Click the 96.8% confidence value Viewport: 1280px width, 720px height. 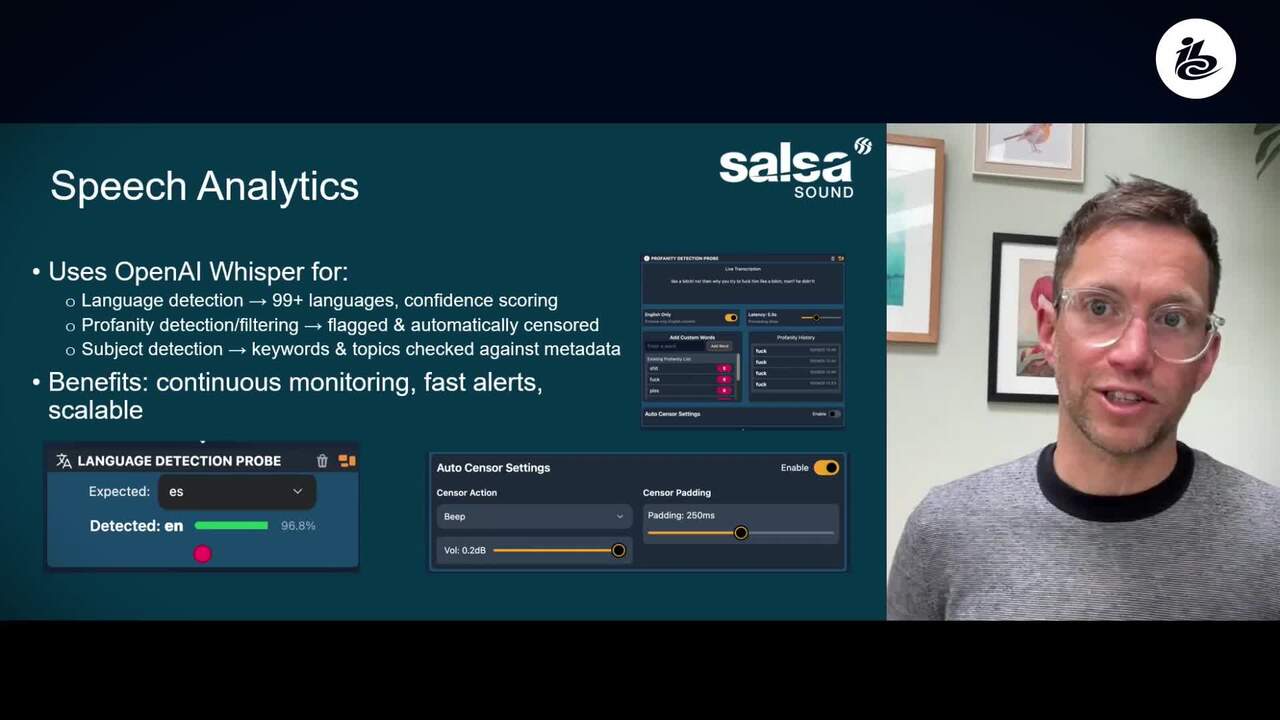pyautogui.click(x=298, y=525)
